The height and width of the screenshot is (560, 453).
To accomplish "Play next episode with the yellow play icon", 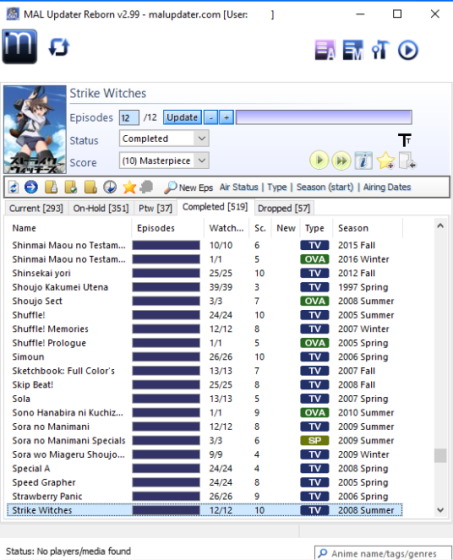I will pos(319,161).
